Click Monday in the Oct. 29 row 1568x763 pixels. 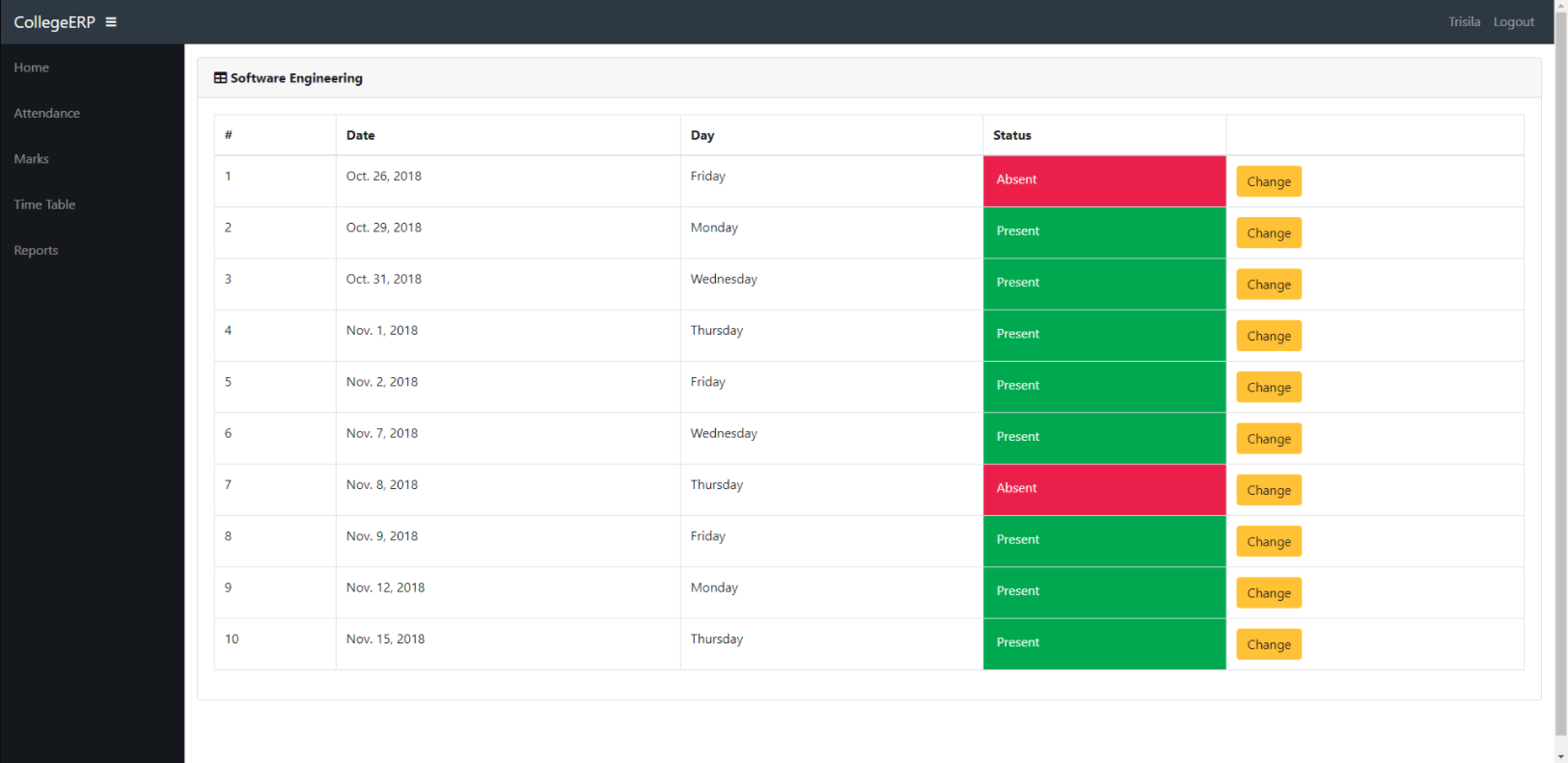(714, 228)
